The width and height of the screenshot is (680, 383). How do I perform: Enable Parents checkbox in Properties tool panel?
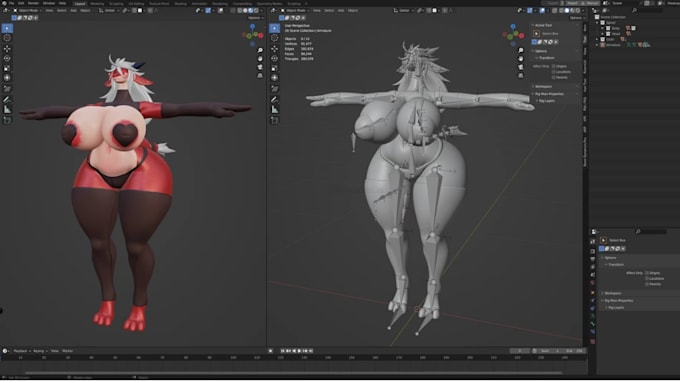[x=647, y=284]
